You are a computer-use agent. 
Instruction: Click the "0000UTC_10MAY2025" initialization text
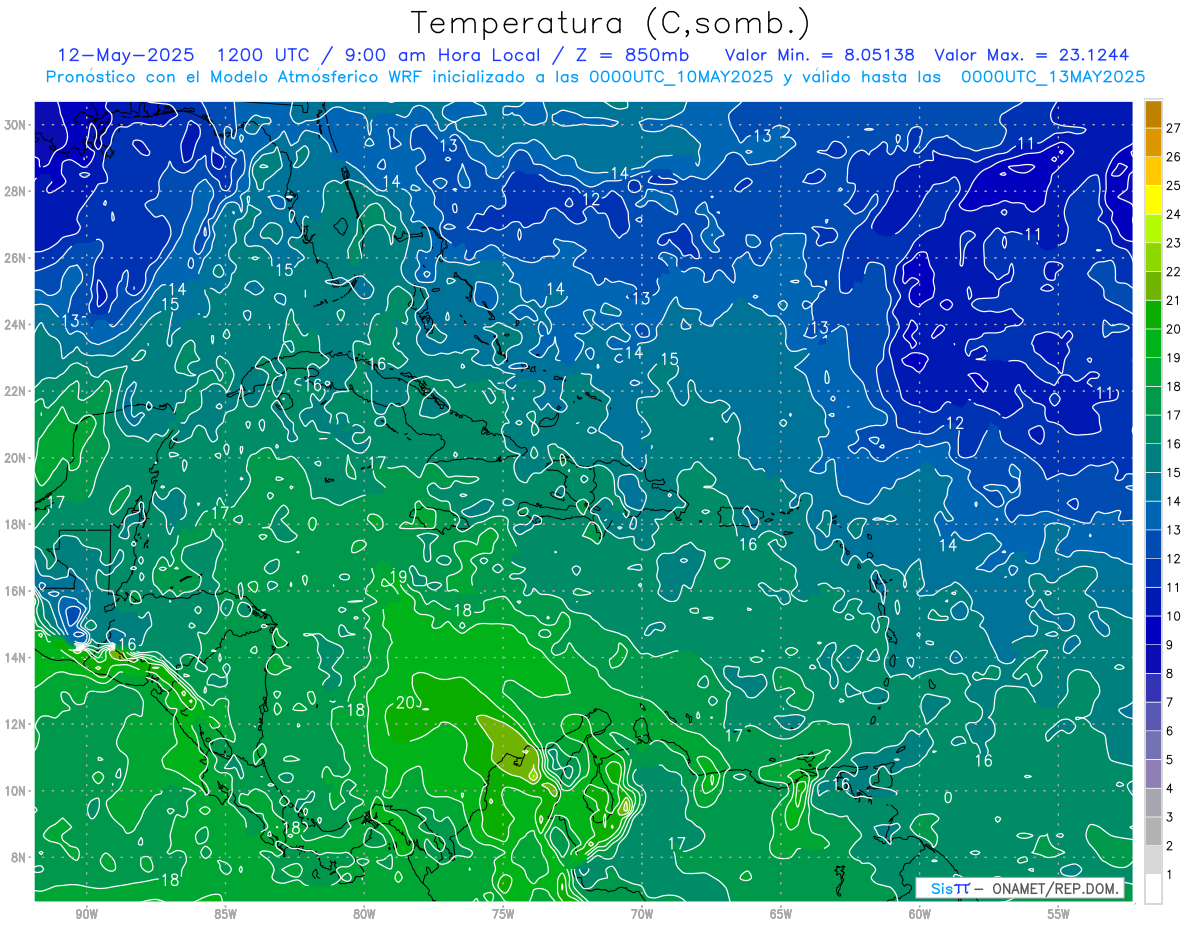point(681,77)
